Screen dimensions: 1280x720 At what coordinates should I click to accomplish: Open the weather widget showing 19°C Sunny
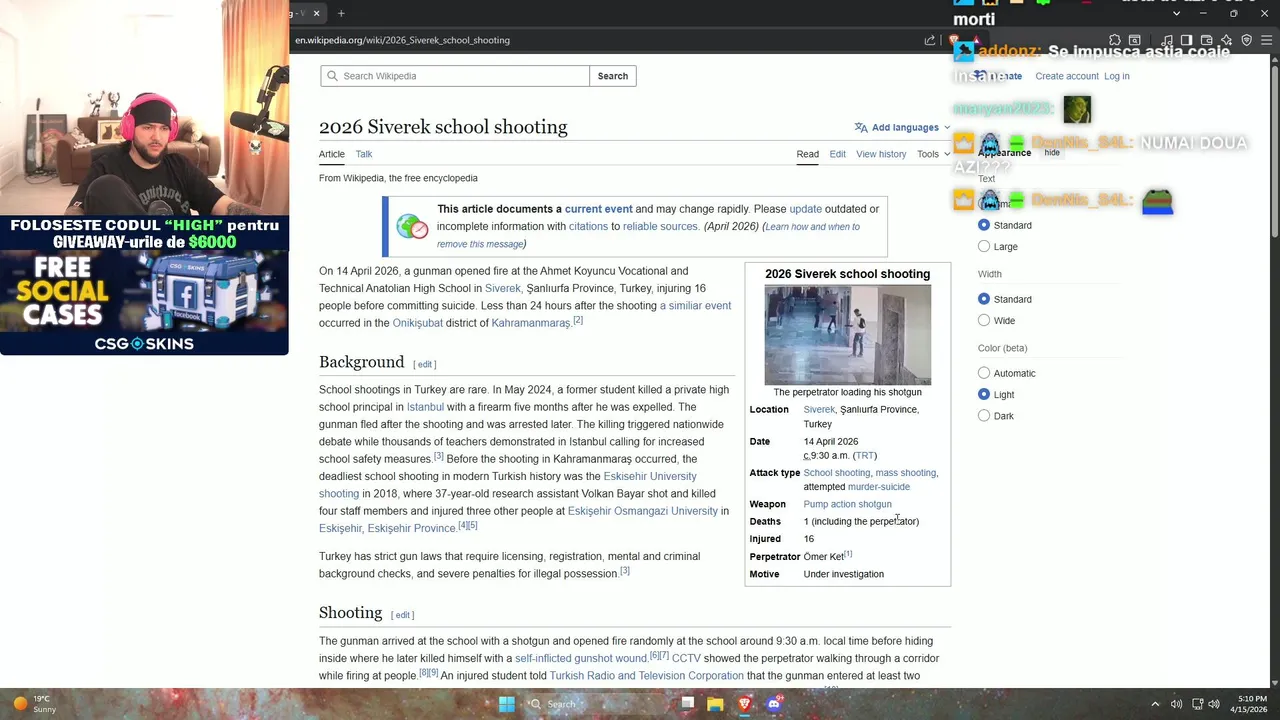pos(34,704)
